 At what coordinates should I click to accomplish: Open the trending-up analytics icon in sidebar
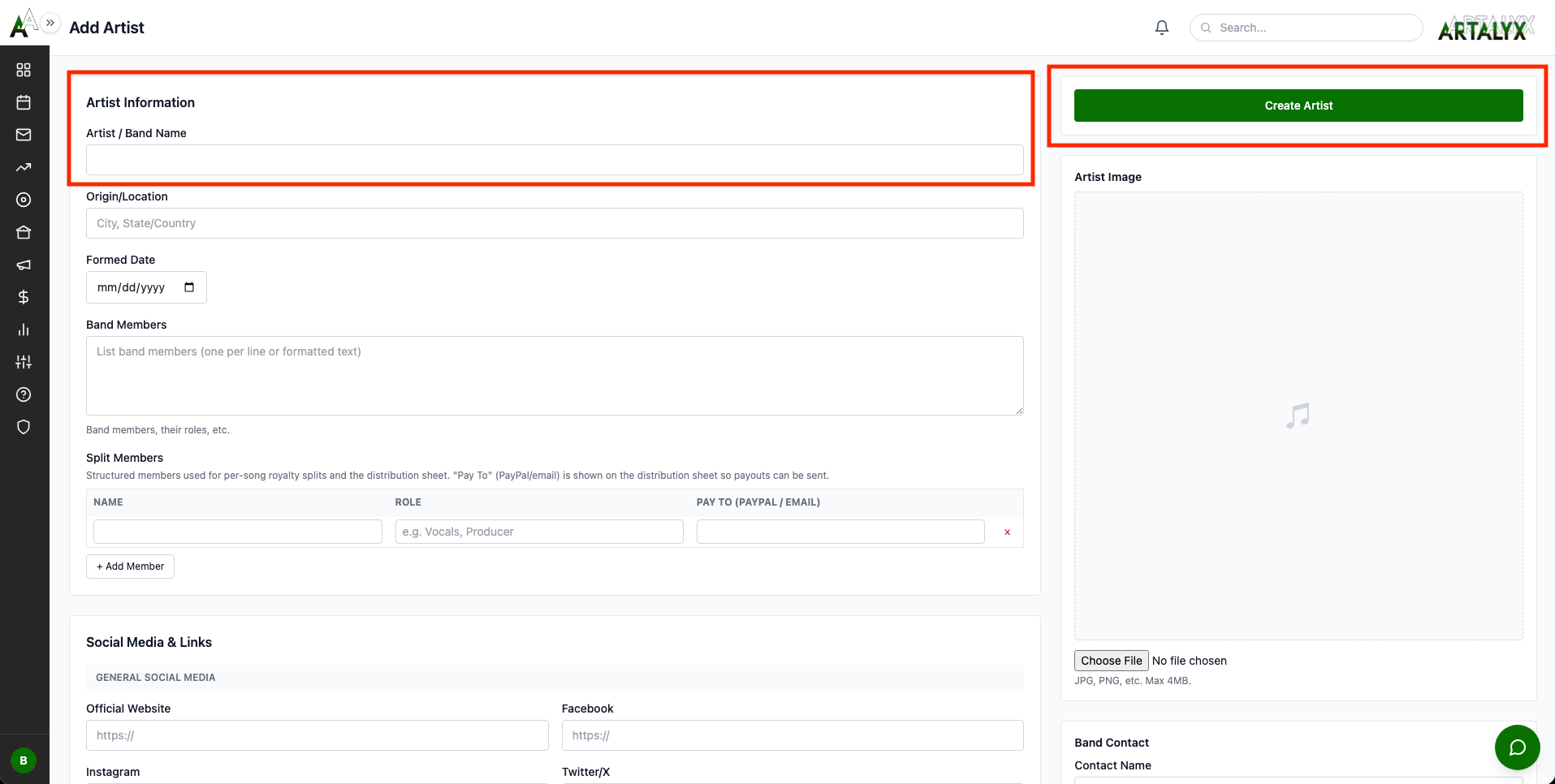24,167
